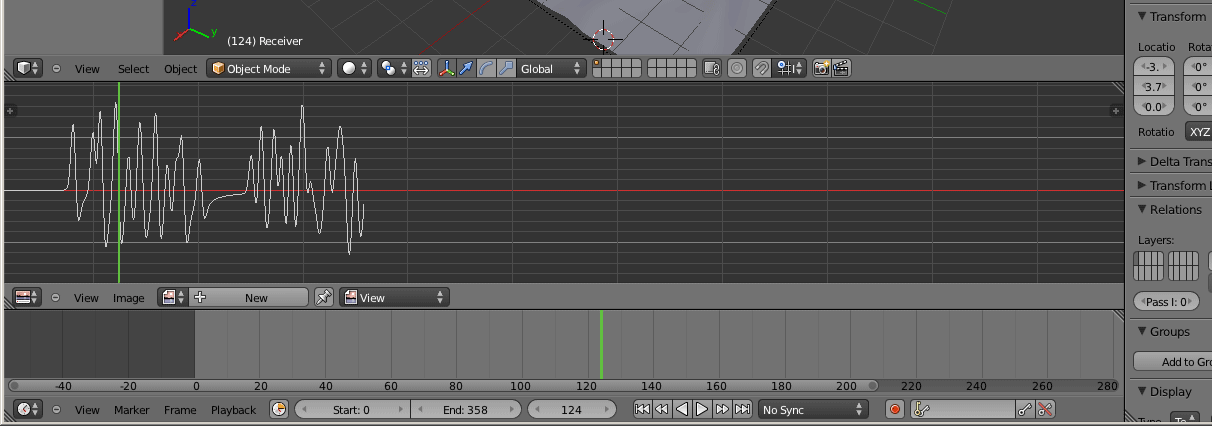Play the animation forward
The width and height of the screenshot is (1212, 426).
coord(702,409)
